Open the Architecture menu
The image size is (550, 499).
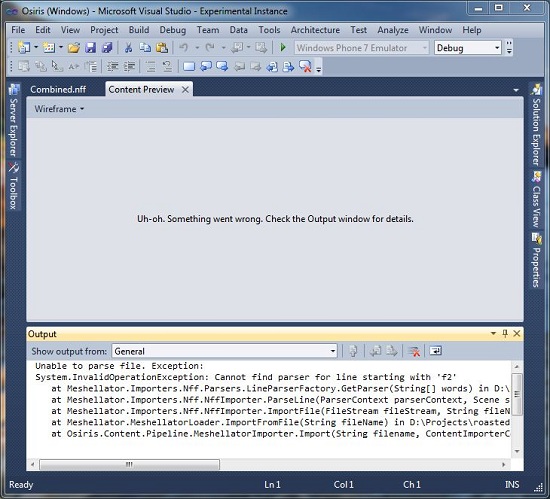coord(315,30)
